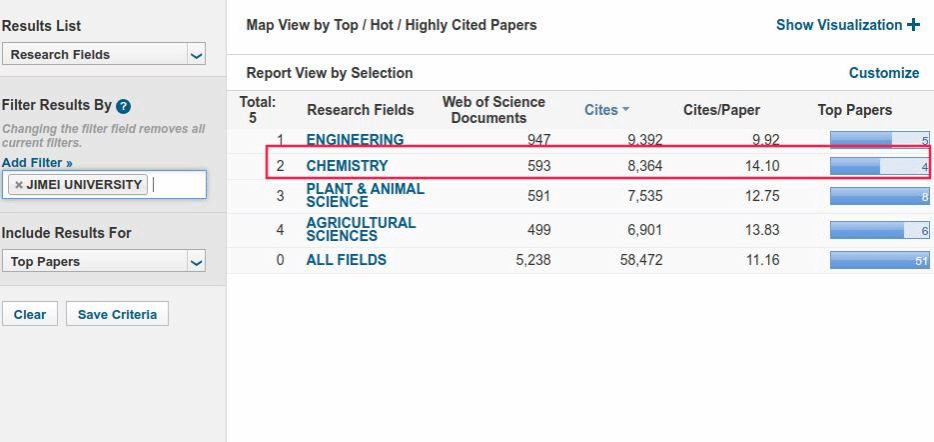Click the plus icon next to Show Visualization

click(x=912, y=25)
